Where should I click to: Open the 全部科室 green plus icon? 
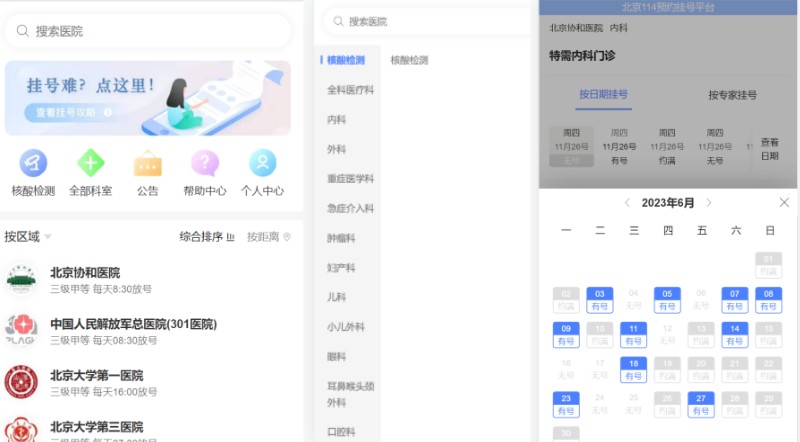coord(90,163)
